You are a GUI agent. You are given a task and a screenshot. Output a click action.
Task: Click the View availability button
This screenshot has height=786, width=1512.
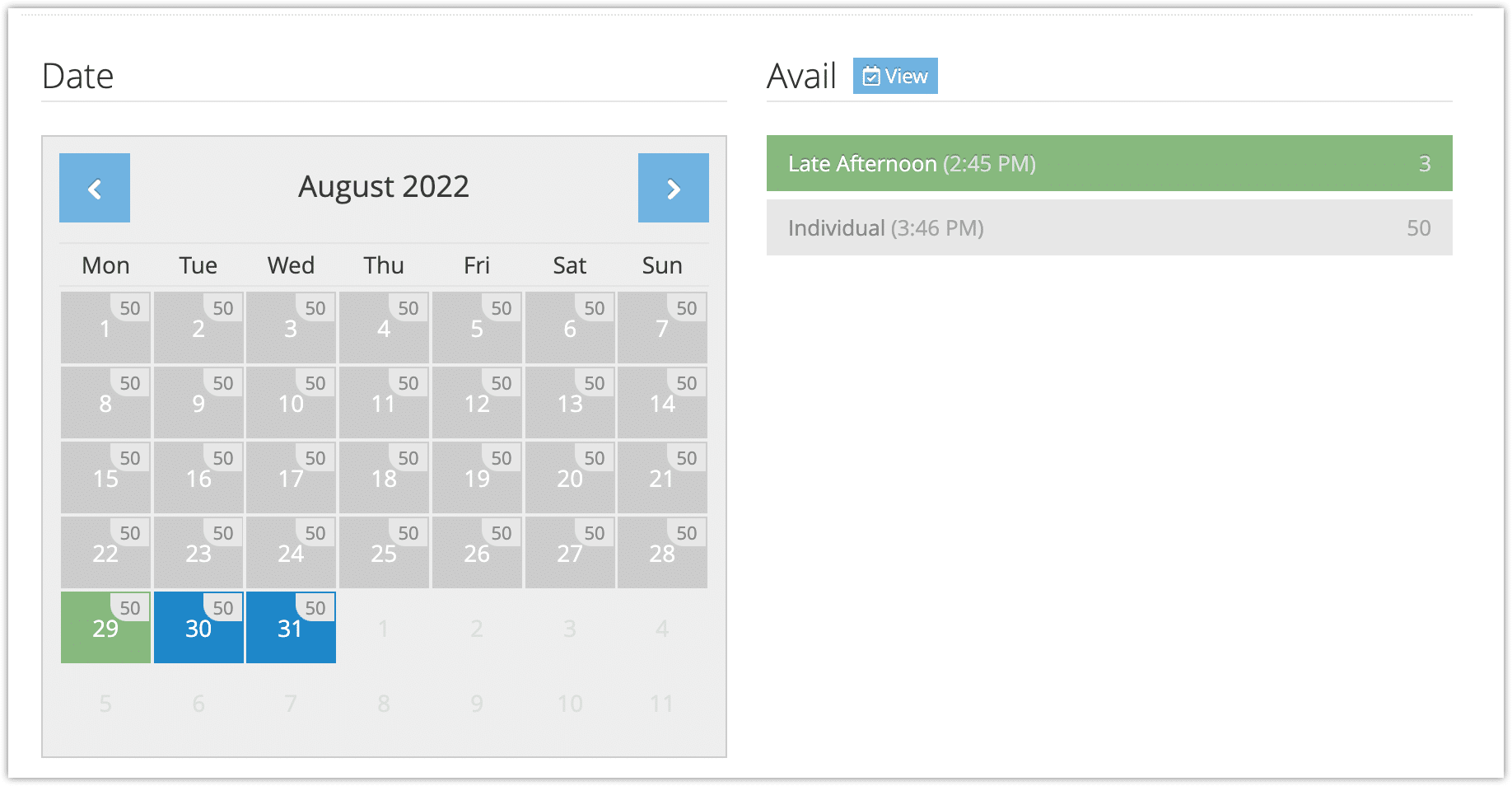(895, 76)
